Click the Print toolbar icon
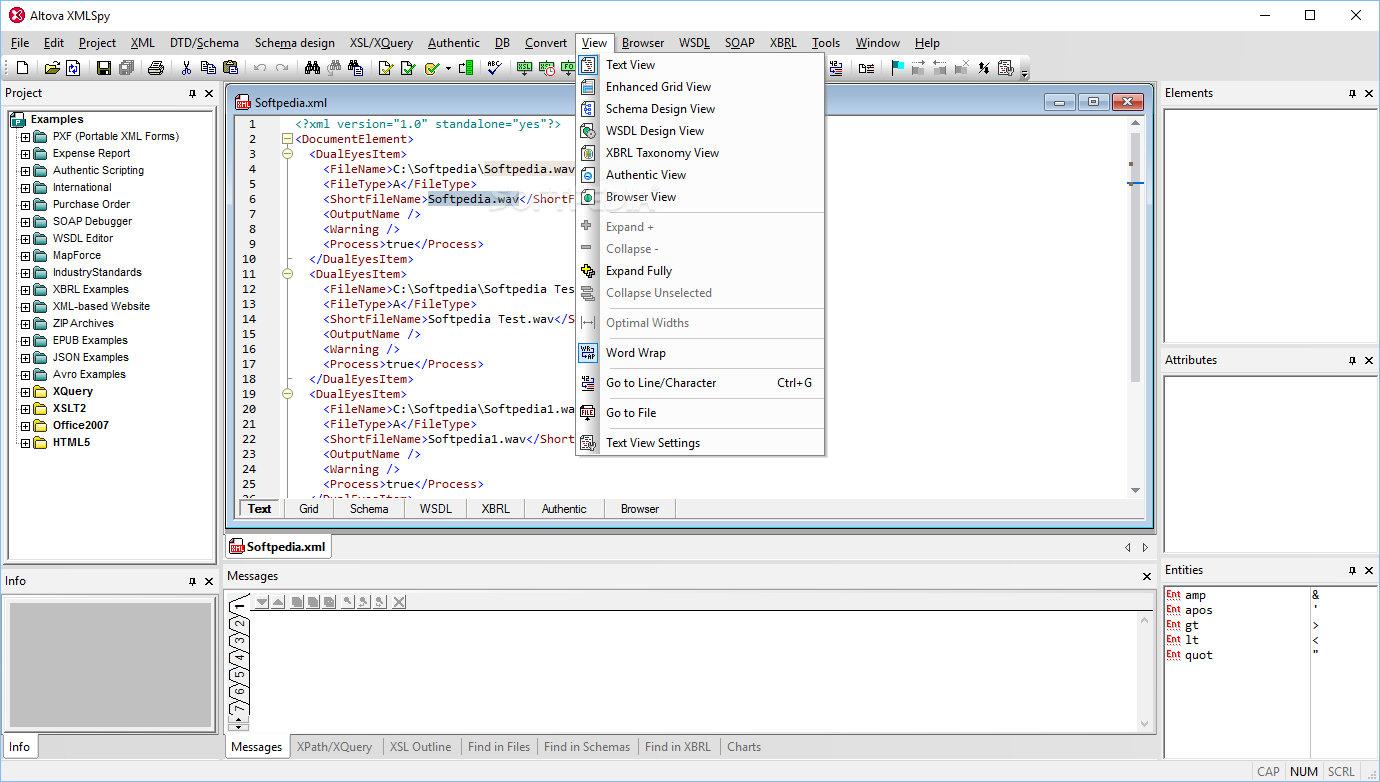The width and height of the screenshot is (1380, 782). click(155, 68)
